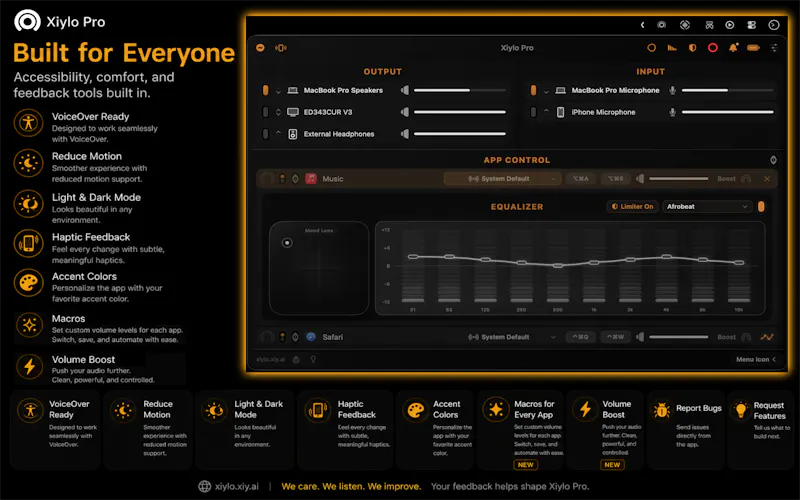Screen dimensions: 800x500
Task: Click the diamond pin icon beside App Control
Action: point(773,160)
